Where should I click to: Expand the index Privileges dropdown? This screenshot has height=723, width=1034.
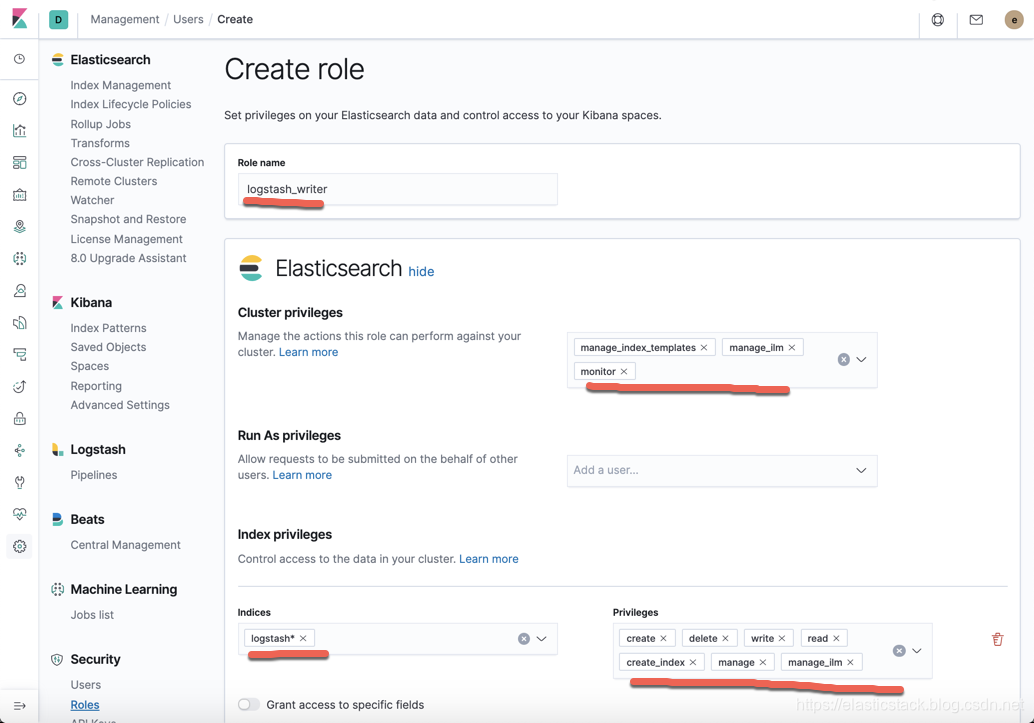[917, 650]
